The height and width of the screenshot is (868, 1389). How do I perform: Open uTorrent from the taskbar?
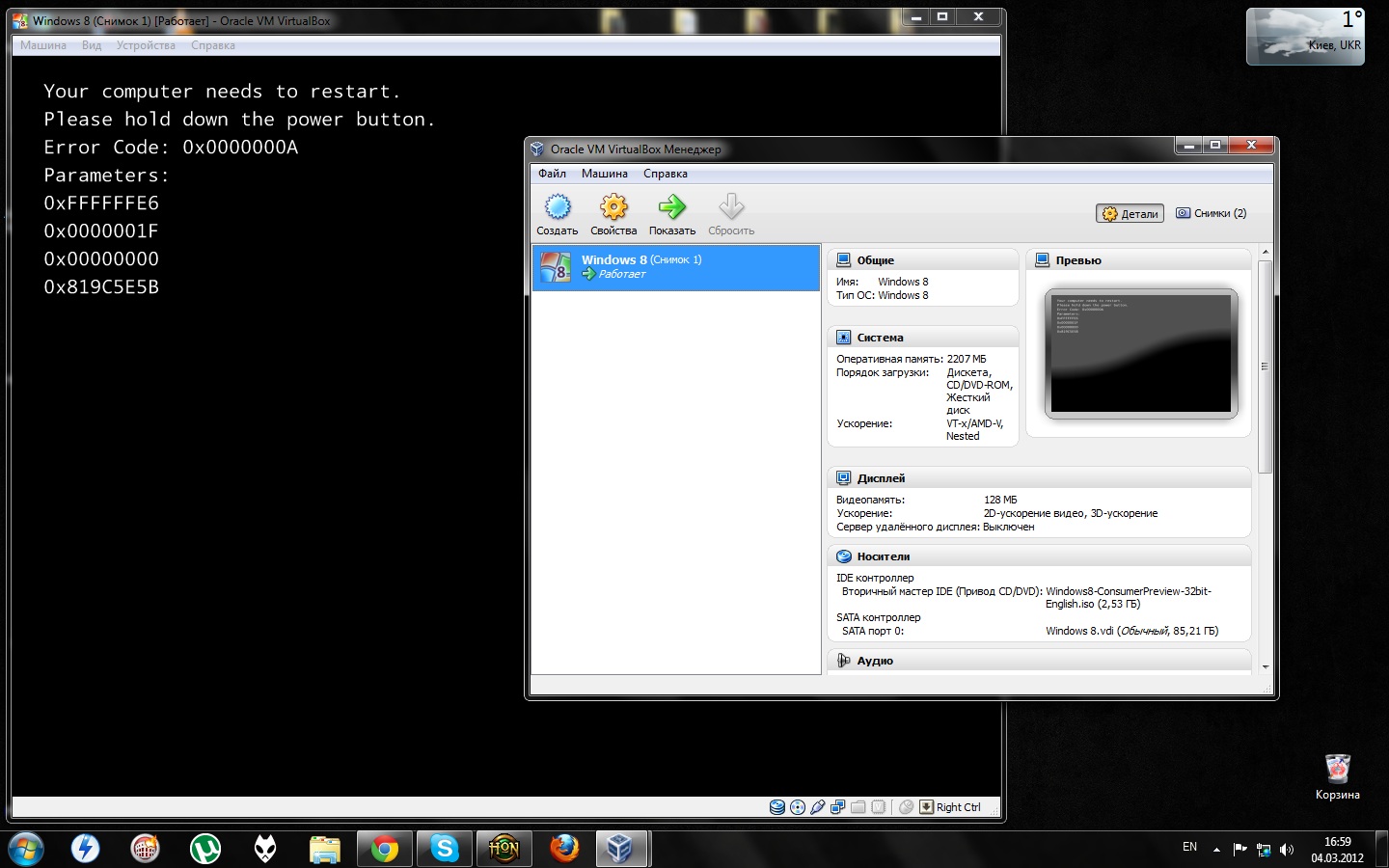click(x=205, y=849)
